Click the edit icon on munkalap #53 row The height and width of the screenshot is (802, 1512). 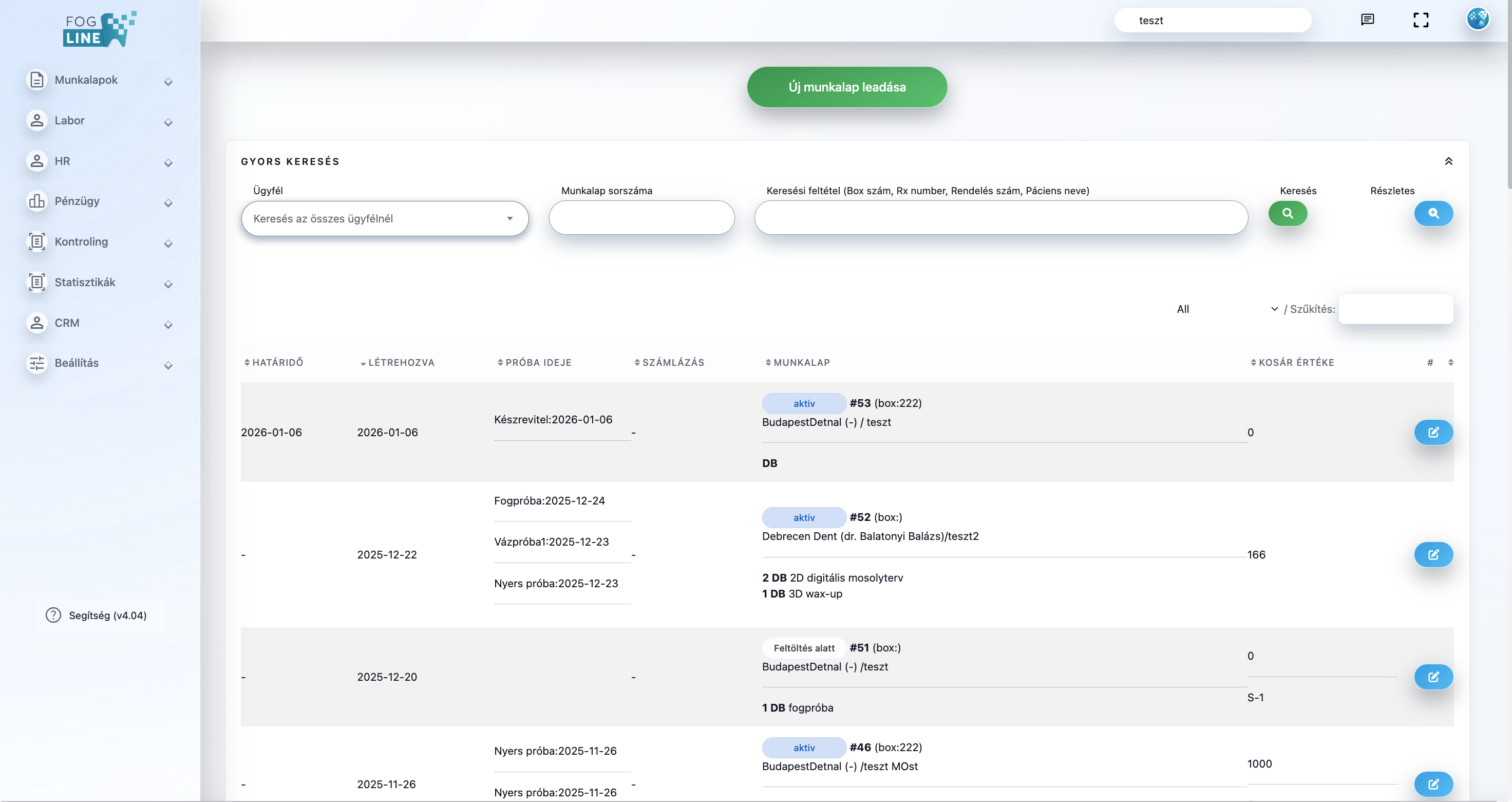(1433, 432)
